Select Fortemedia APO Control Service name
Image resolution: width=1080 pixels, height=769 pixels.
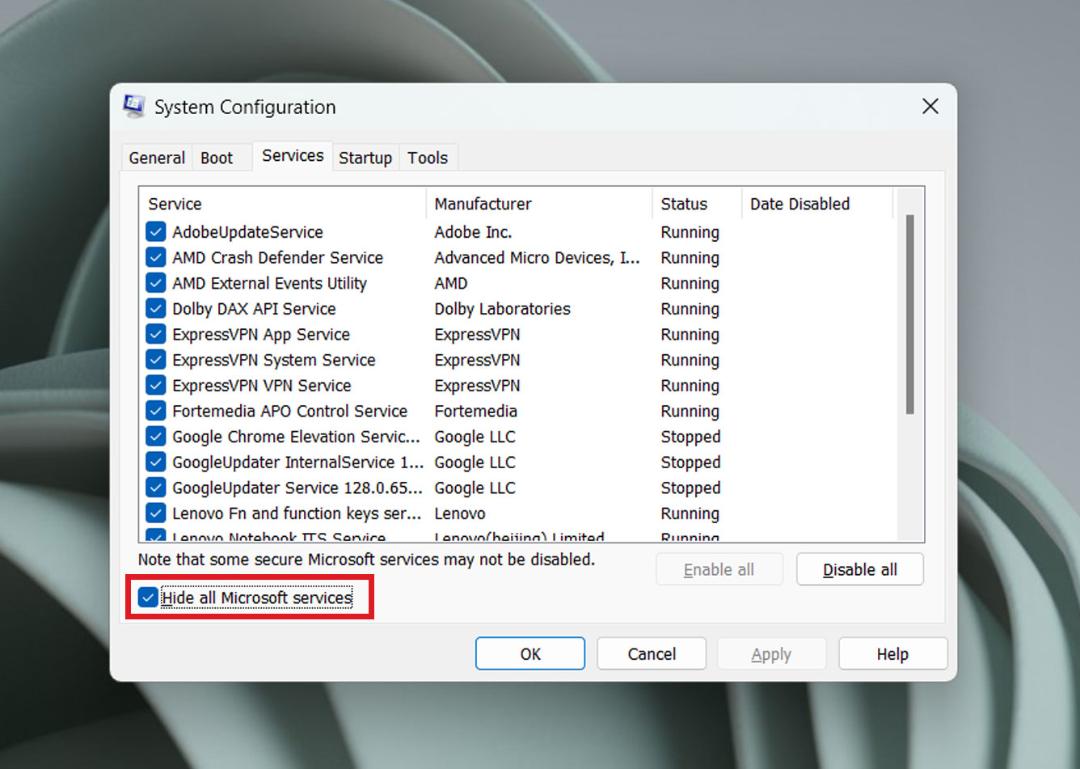click(290, 411)
